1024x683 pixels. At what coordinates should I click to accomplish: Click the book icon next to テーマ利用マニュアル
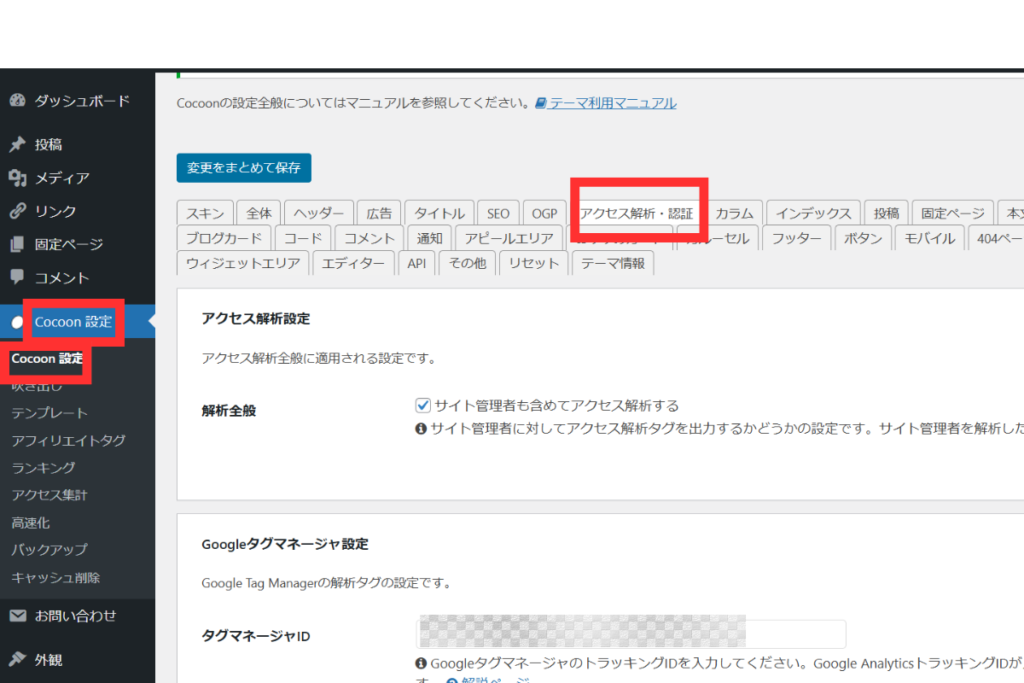pyautogui.click(x=541, y=103)
